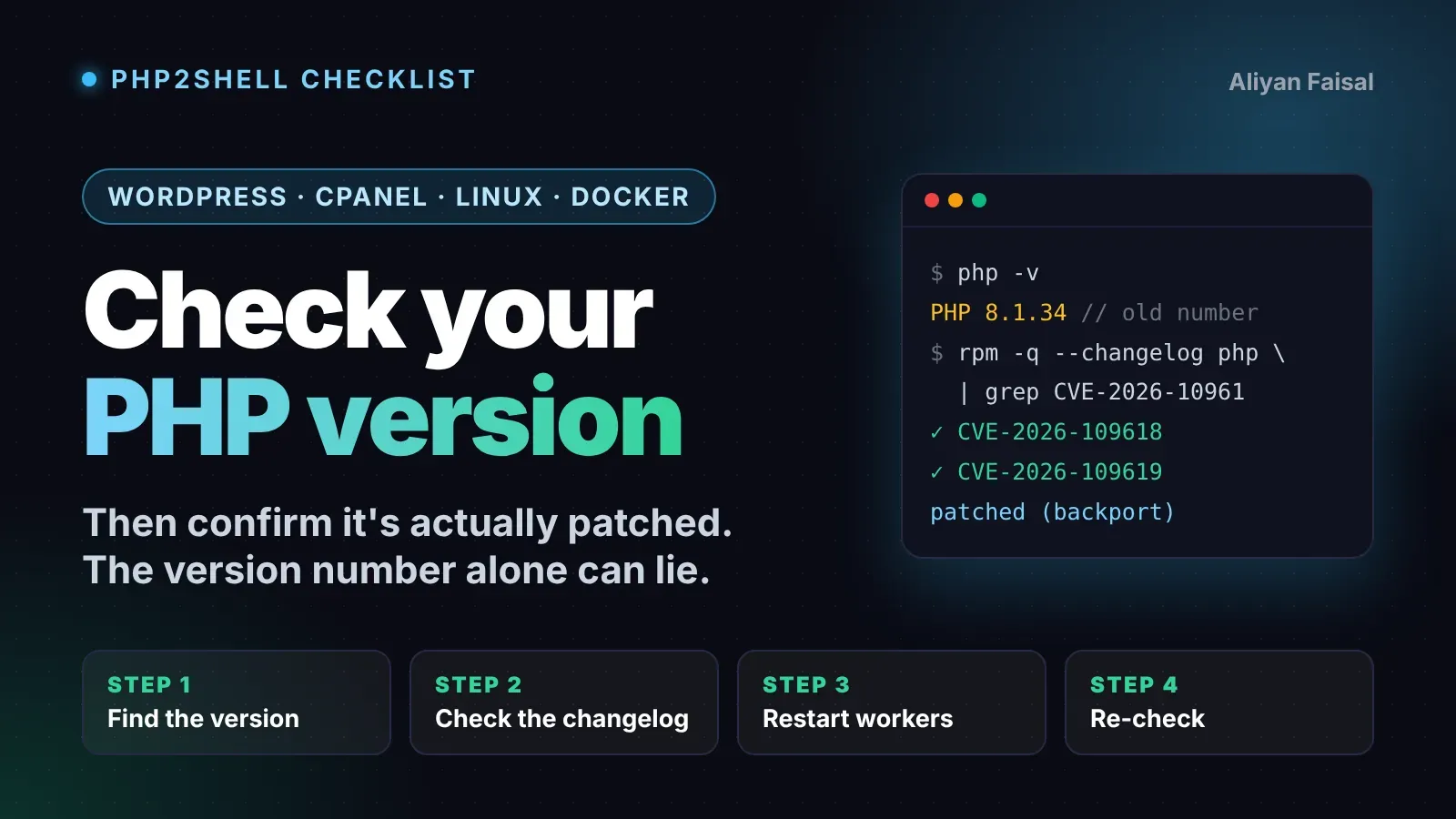Click the blue dot beside PHP2SHELL CHECKLIST
This screenshot has width=1456, height=819.
tap(89, 79)
